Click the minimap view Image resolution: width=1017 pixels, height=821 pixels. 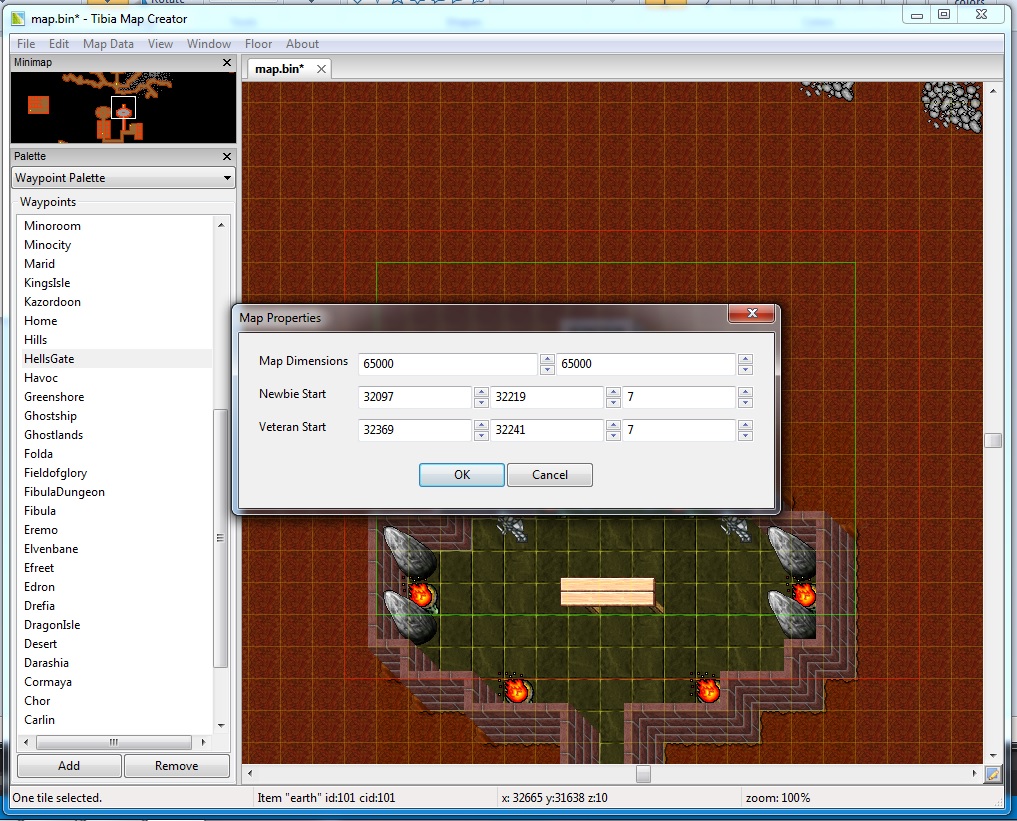point(123,107)
